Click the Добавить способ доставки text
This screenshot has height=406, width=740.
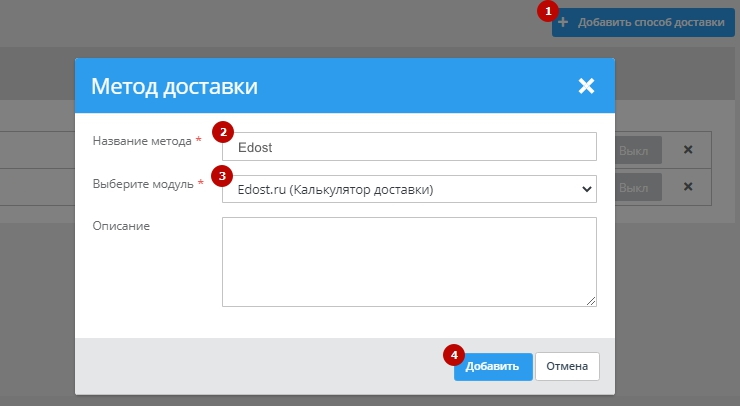(650, 22)
